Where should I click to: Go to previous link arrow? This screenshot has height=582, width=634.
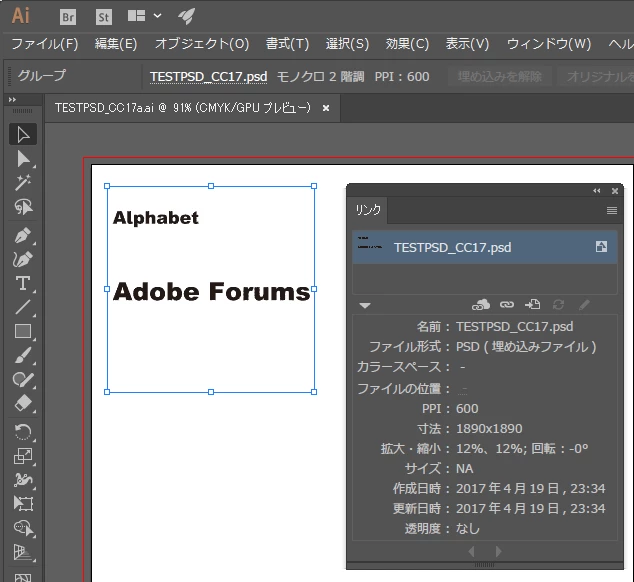(x=471, y=551)
